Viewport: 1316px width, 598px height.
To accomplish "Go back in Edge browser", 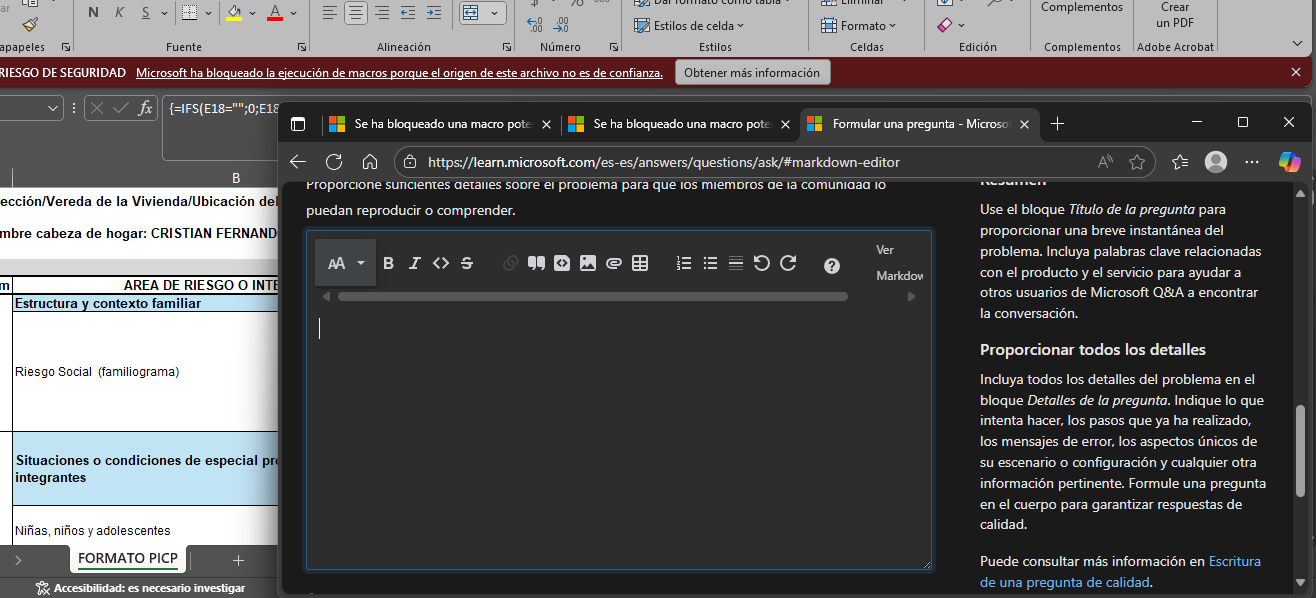I will [298, 161].
